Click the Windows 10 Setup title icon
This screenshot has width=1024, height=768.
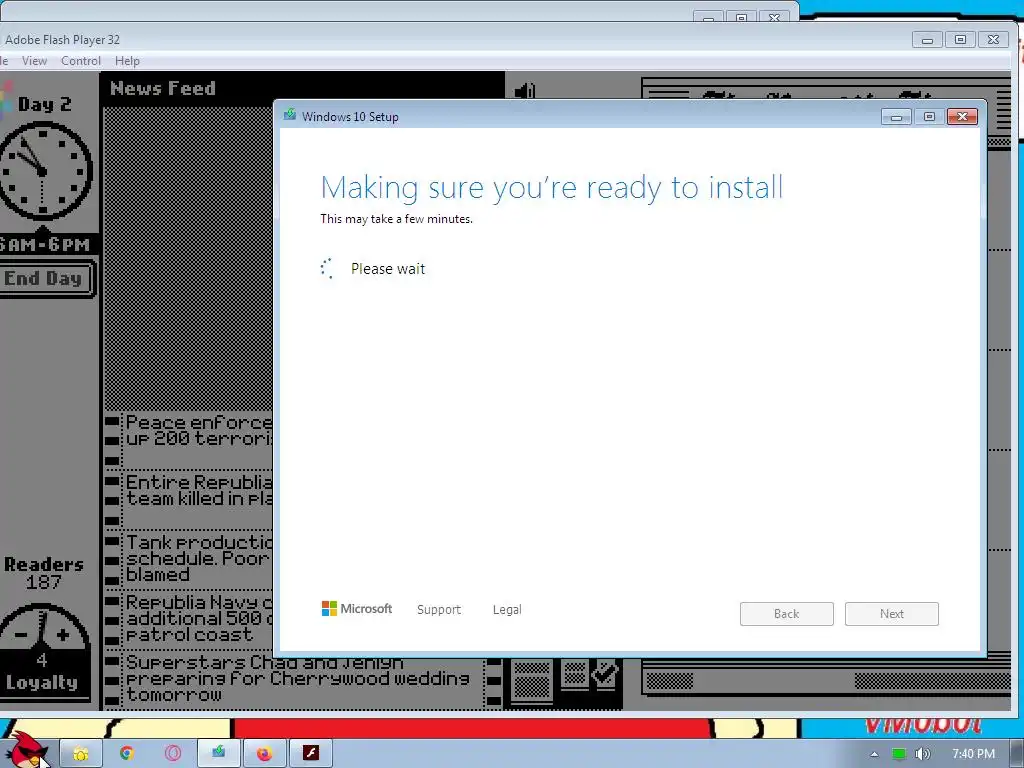pyautogui.click(x=289, y=116)
